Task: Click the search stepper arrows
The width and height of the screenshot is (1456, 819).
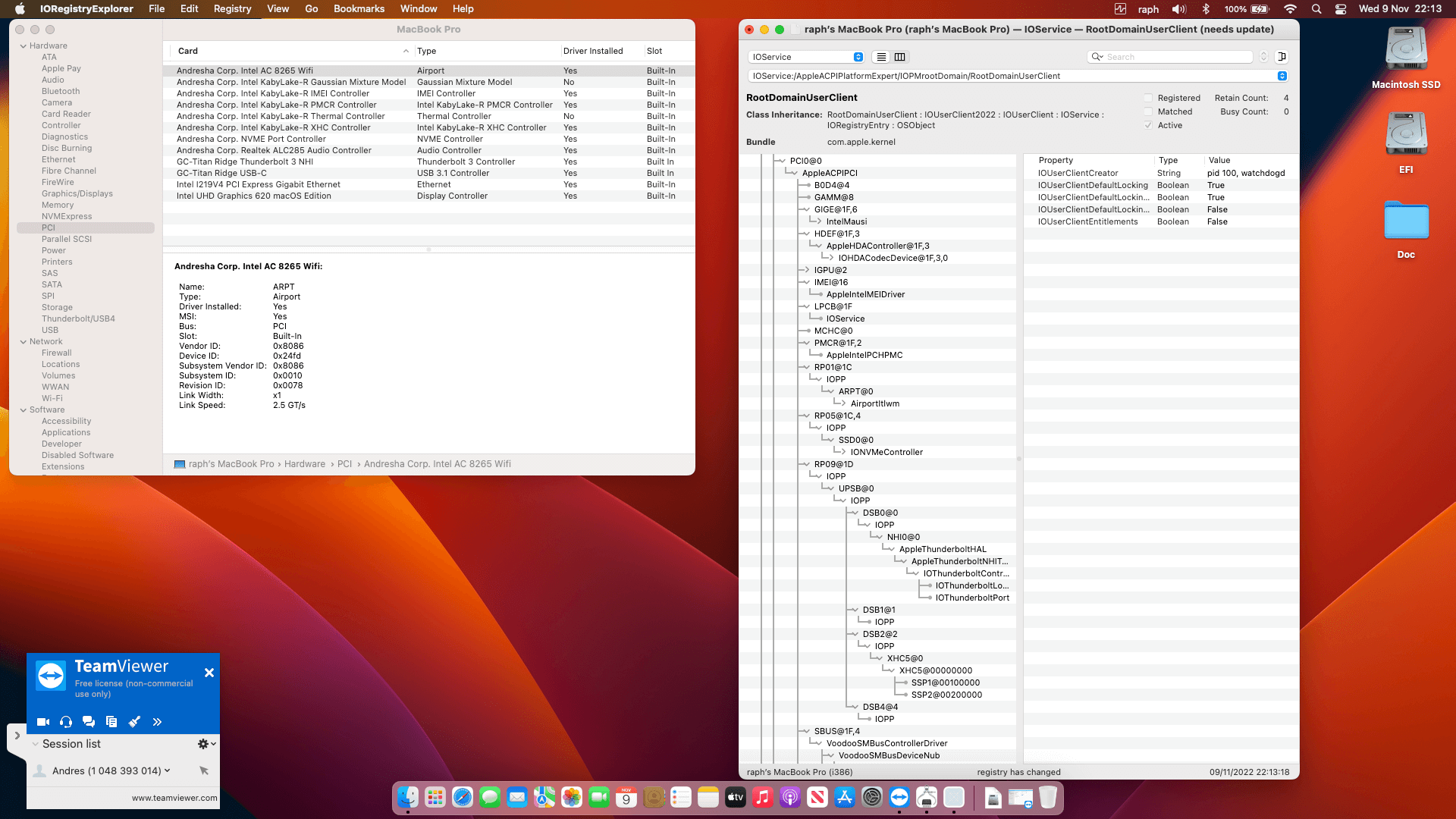Action: pos(1263,57)
